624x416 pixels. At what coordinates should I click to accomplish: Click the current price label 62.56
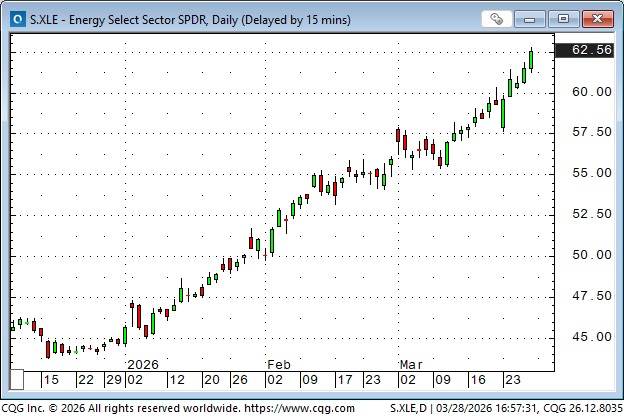click(x=590, y=50)
